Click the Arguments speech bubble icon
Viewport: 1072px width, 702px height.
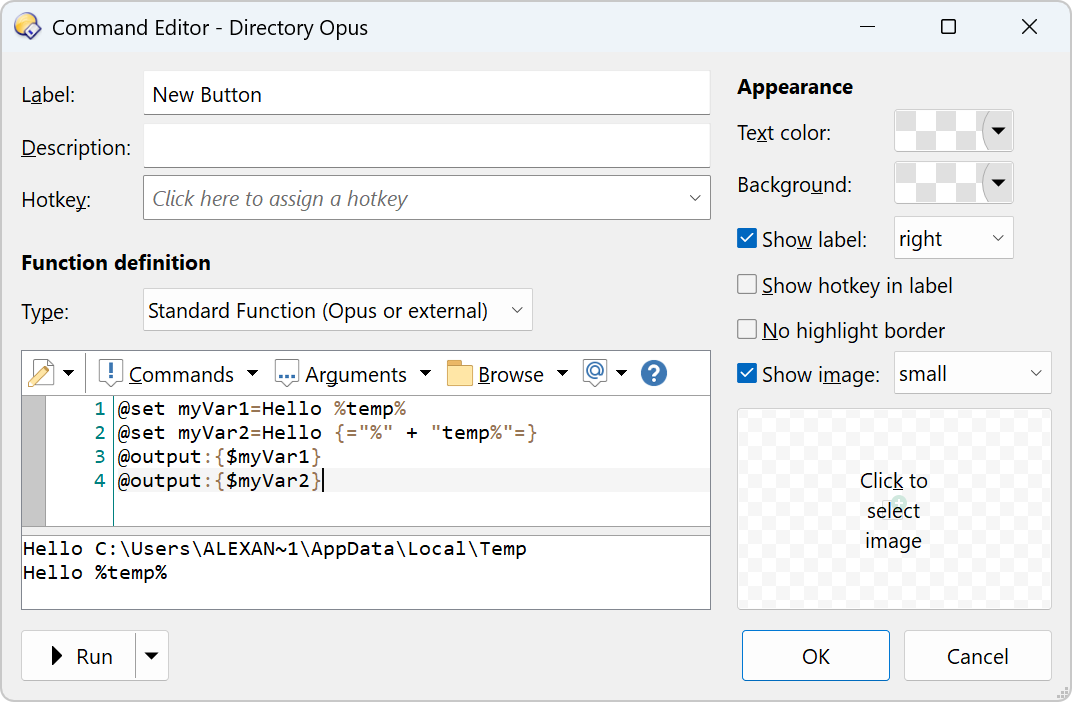(286, 374)
